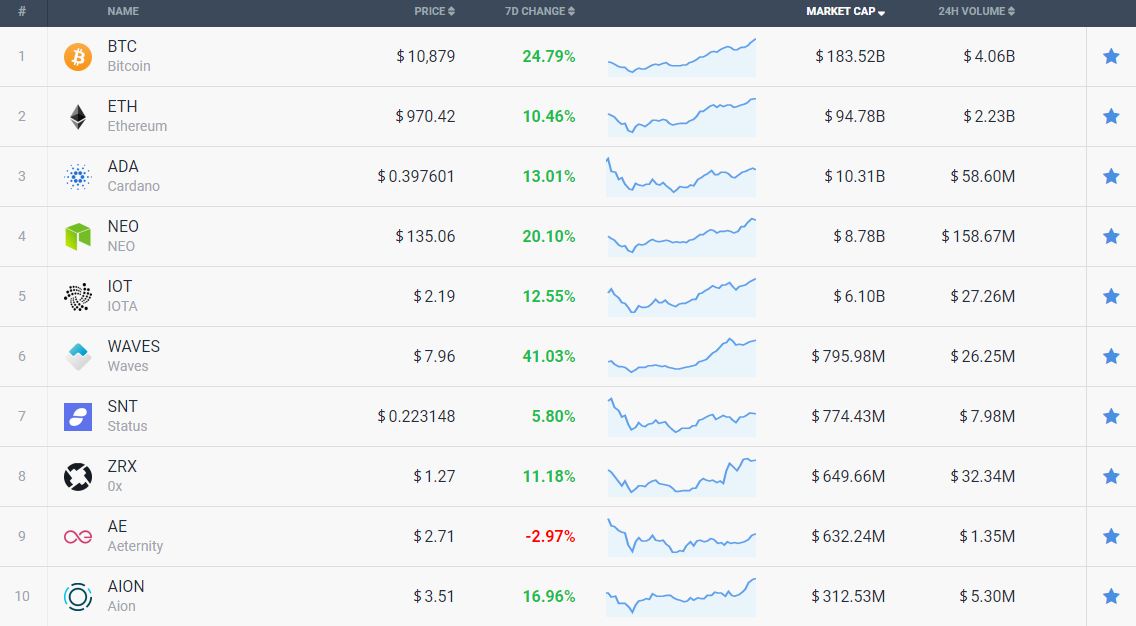This screenshot has height=626, width=1136.
Task: Click Waves 7D change 41.03%
Action: [548, 356]
